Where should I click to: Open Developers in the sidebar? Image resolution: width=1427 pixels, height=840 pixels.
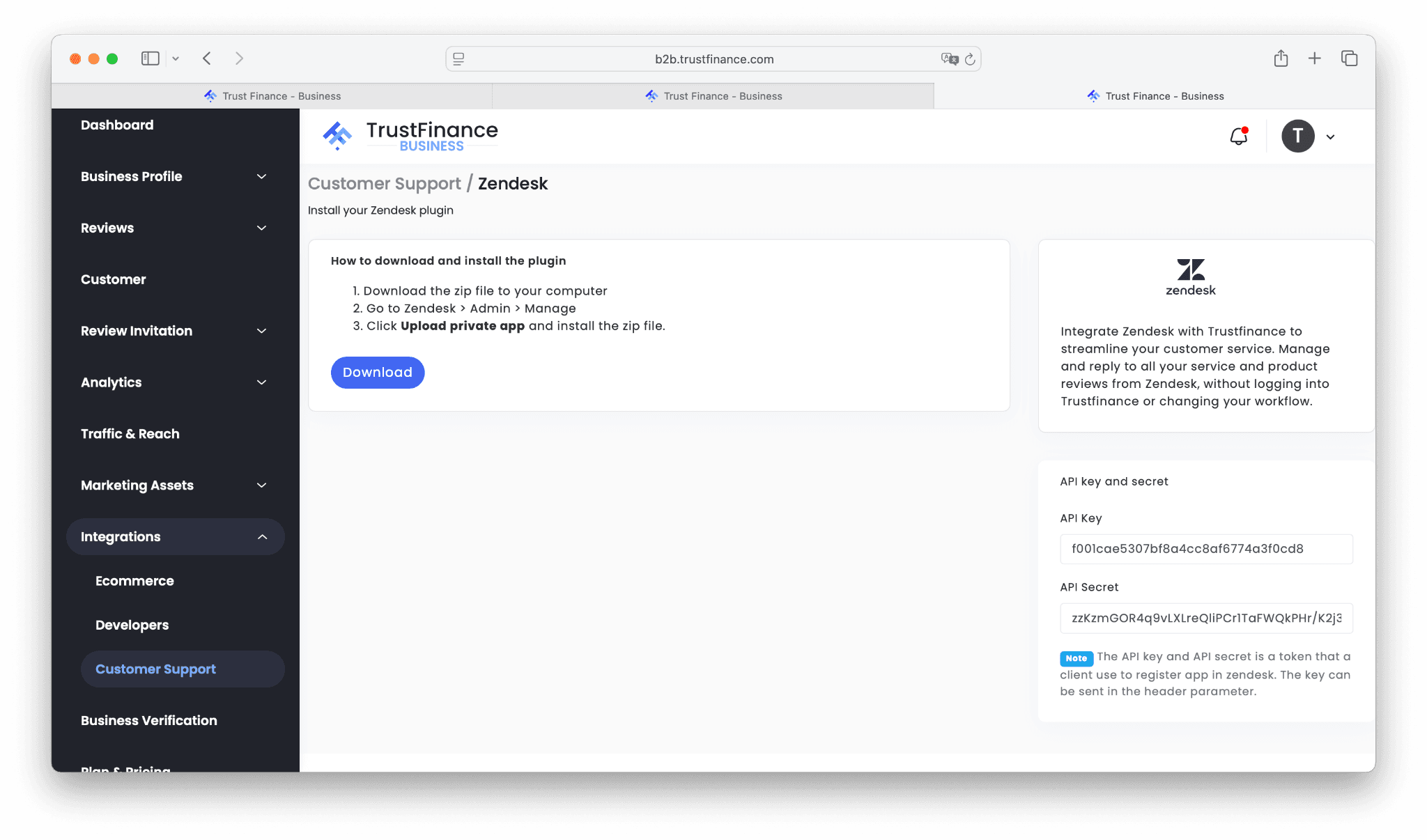132,625
